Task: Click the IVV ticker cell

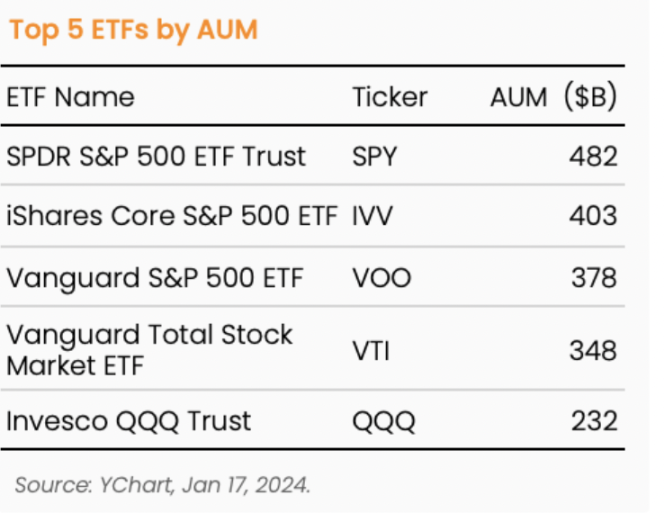Action: coord(373,216)
